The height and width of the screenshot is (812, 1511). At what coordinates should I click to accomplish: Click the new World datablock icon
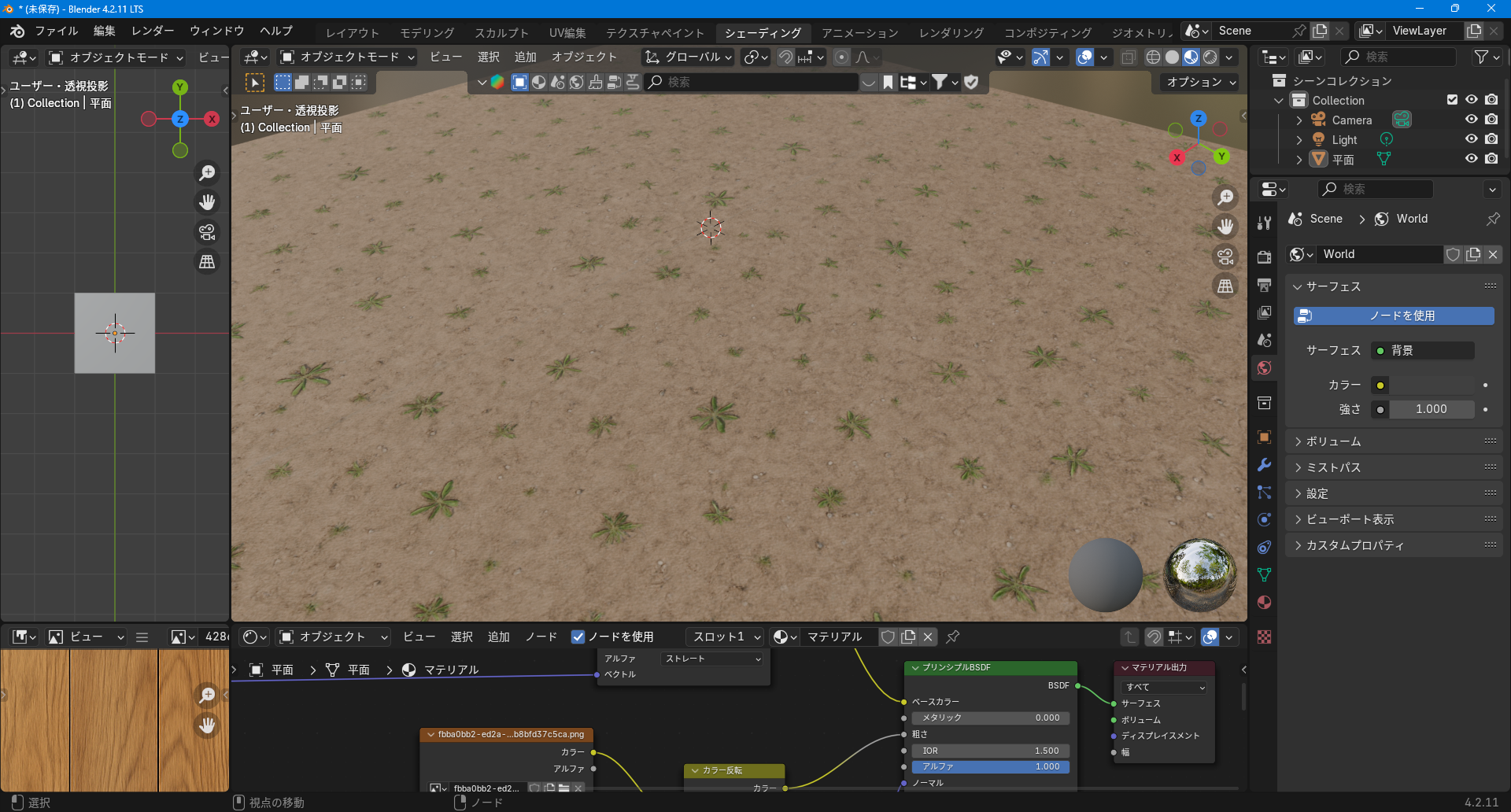click(x=1473, y=254)
